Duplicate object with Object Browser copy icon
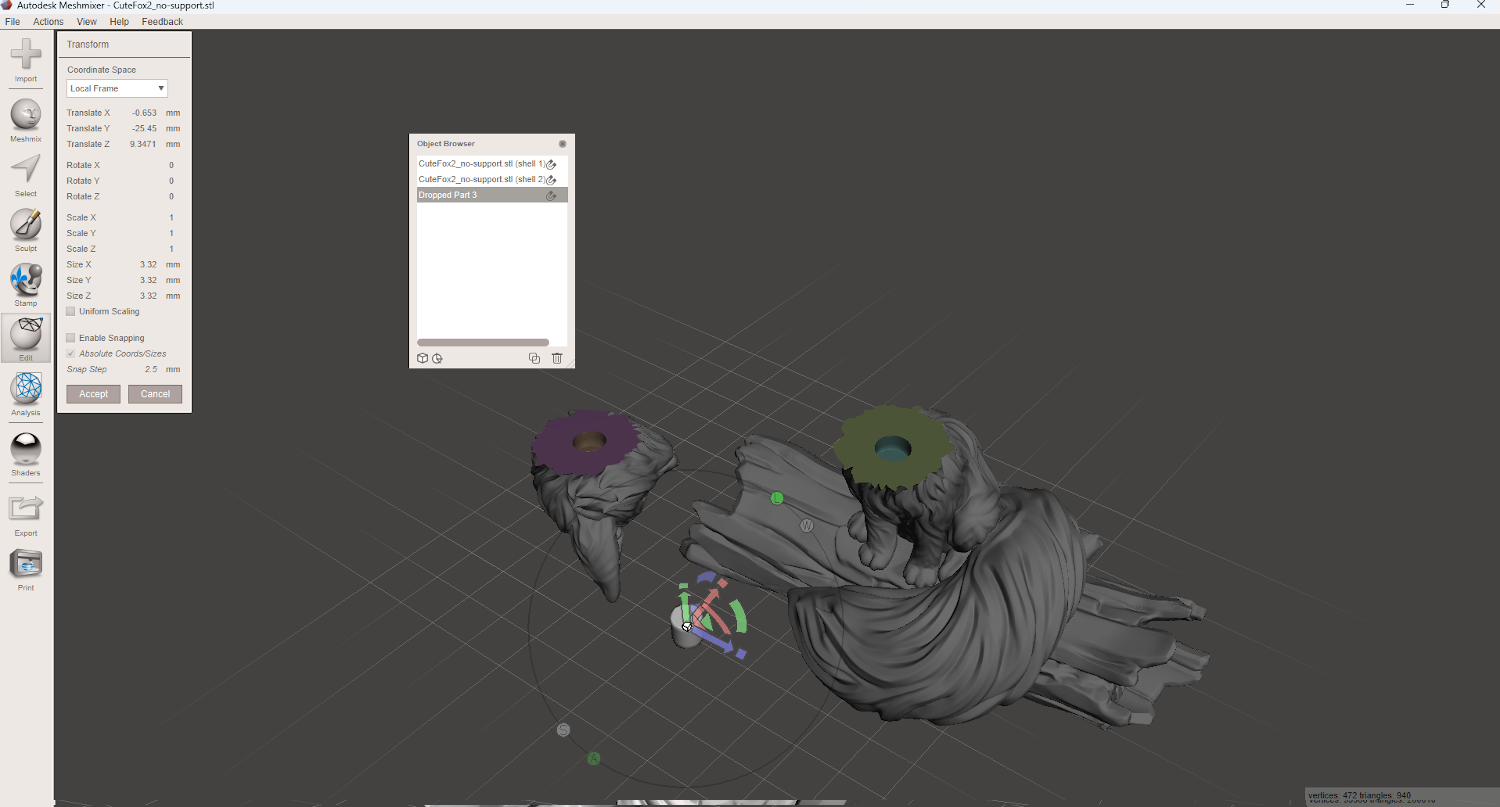 click(534, 358)
